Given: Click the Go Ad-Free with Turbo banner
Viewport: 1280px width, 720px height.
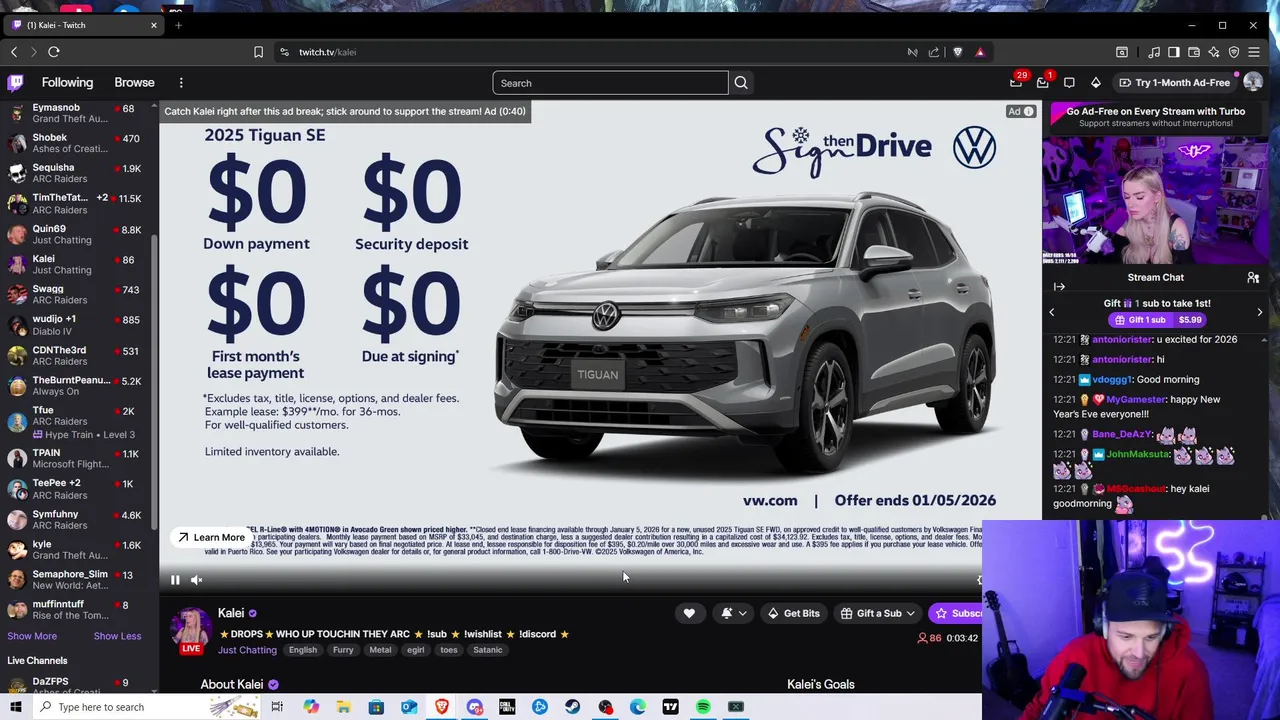Looking at the screenshot, I should point(1155,117).
